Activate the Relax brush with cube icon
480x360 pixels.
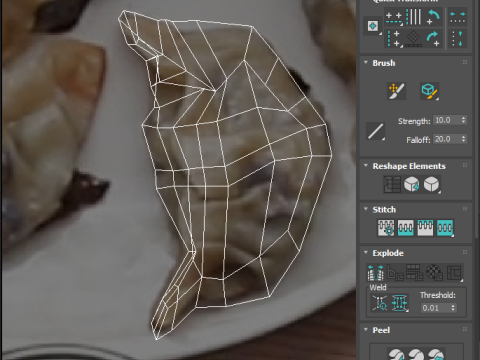[429, 91]
